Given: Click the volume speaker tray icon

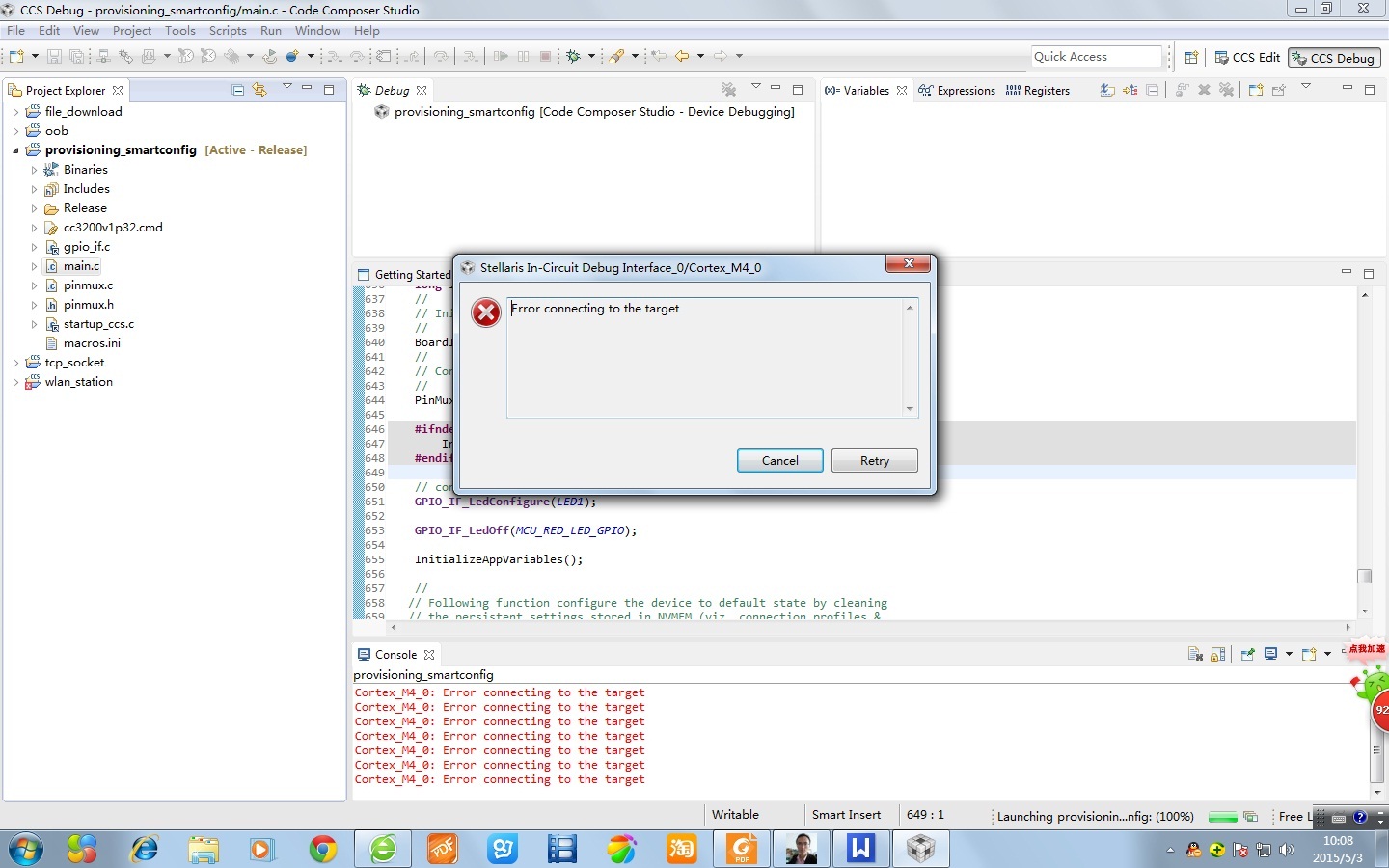Looking at the screenshot, I should click(1287, 850).
